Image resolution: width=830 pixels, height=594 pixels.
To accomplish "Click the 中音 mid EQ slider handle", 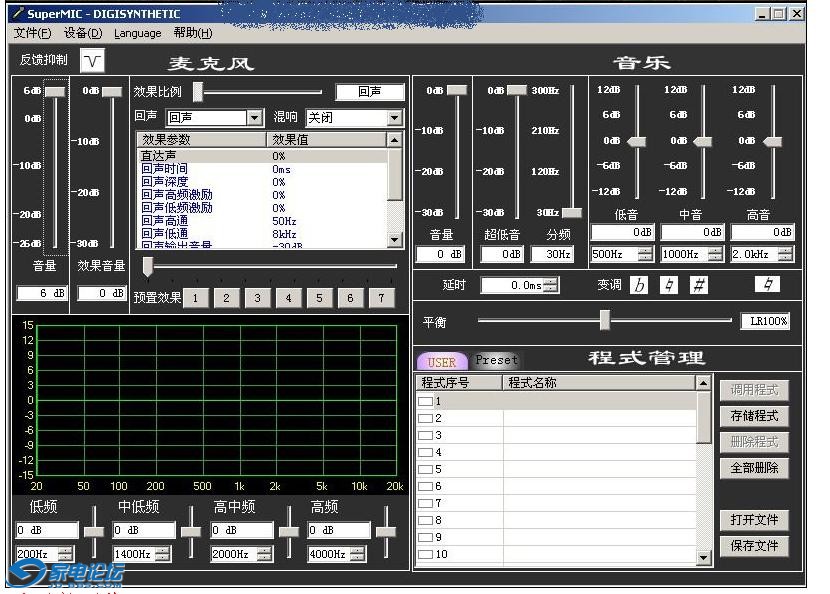I will [x=703, y=141].
